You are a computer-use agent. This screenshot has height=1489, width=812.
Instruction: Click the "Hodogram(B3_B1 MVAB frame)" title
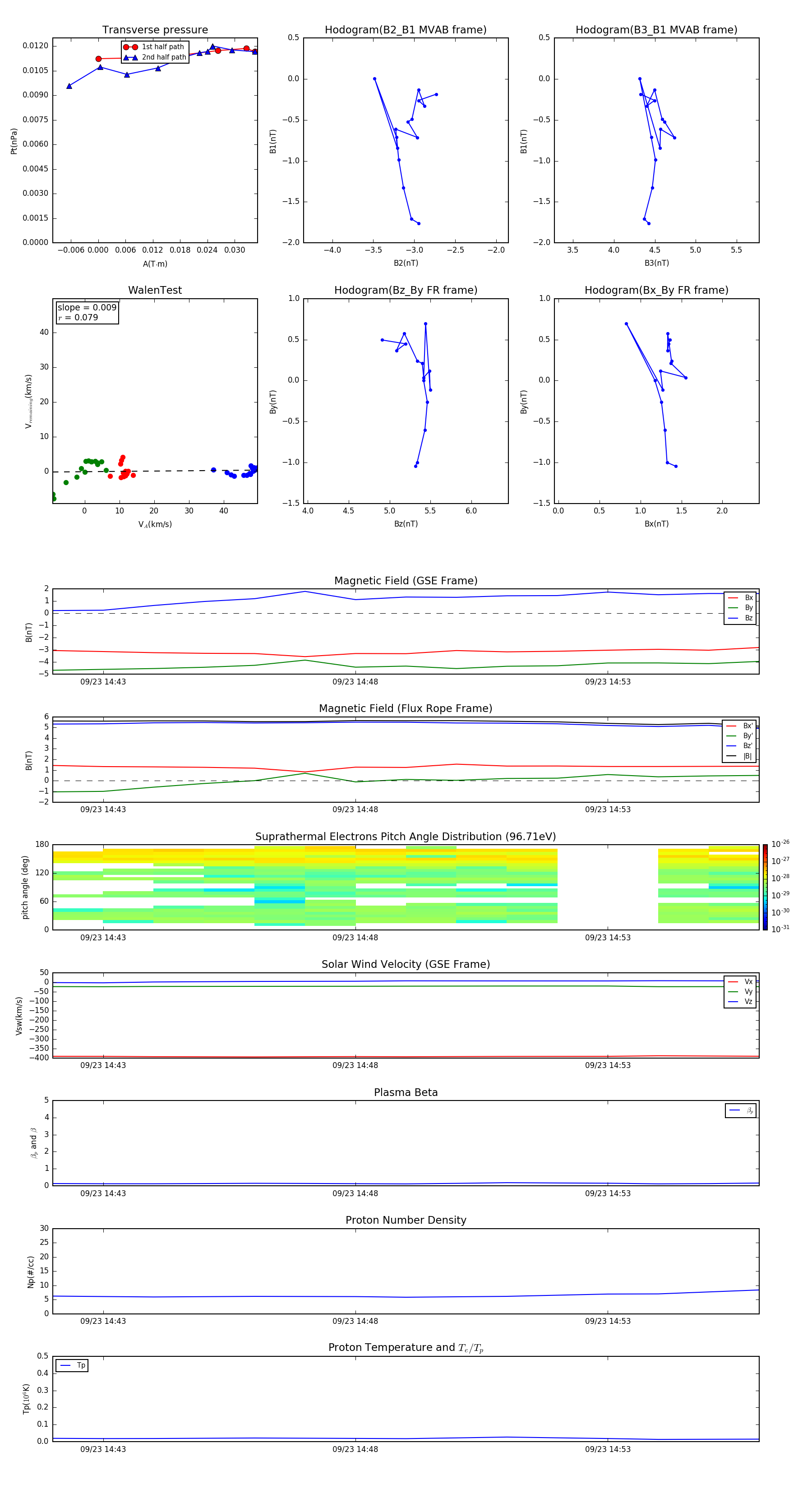pos(656,30)
